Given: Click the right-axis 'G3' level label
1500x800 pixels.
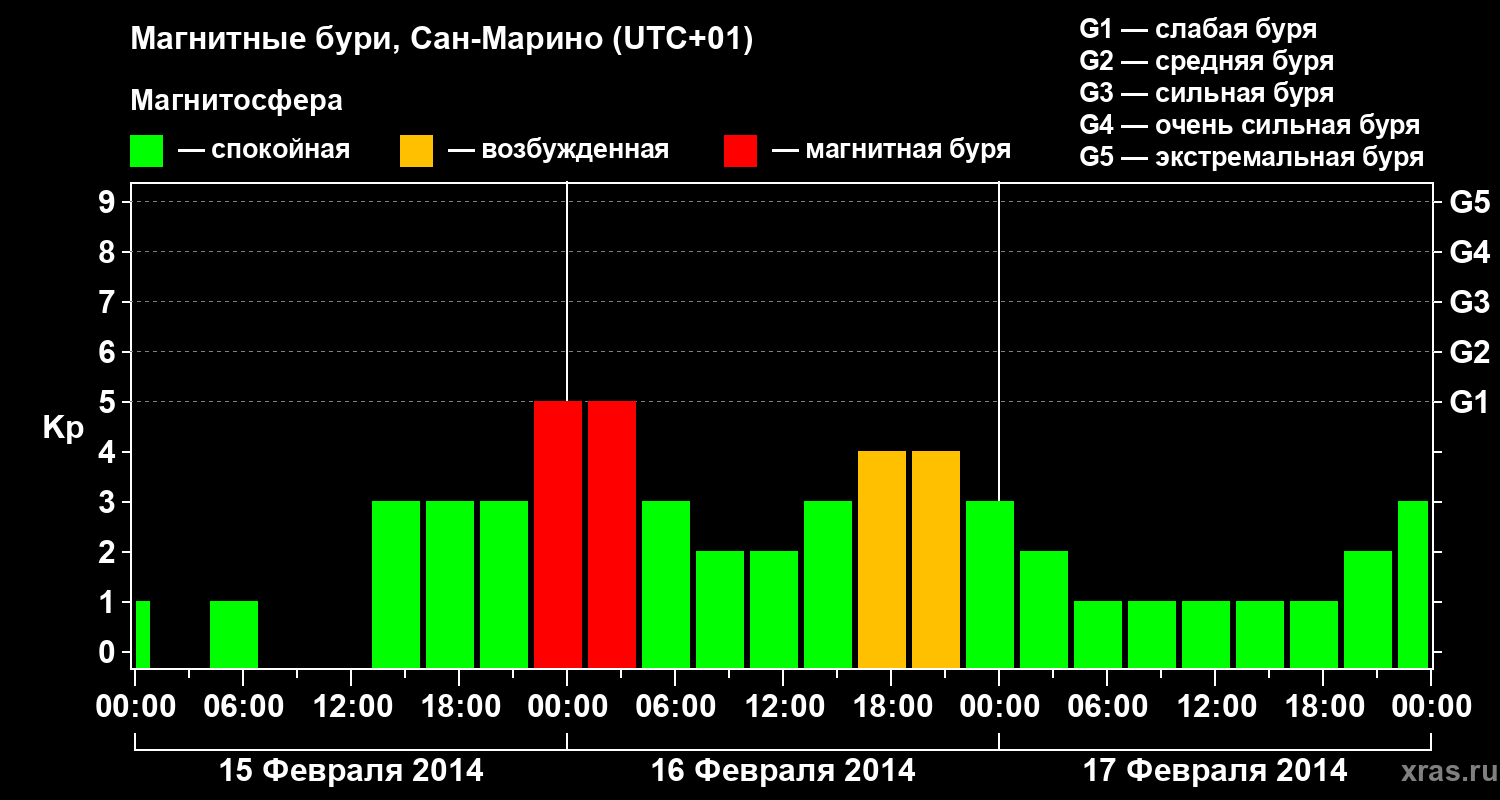Looking at the screenshot, I should (x=1469, y=302).
